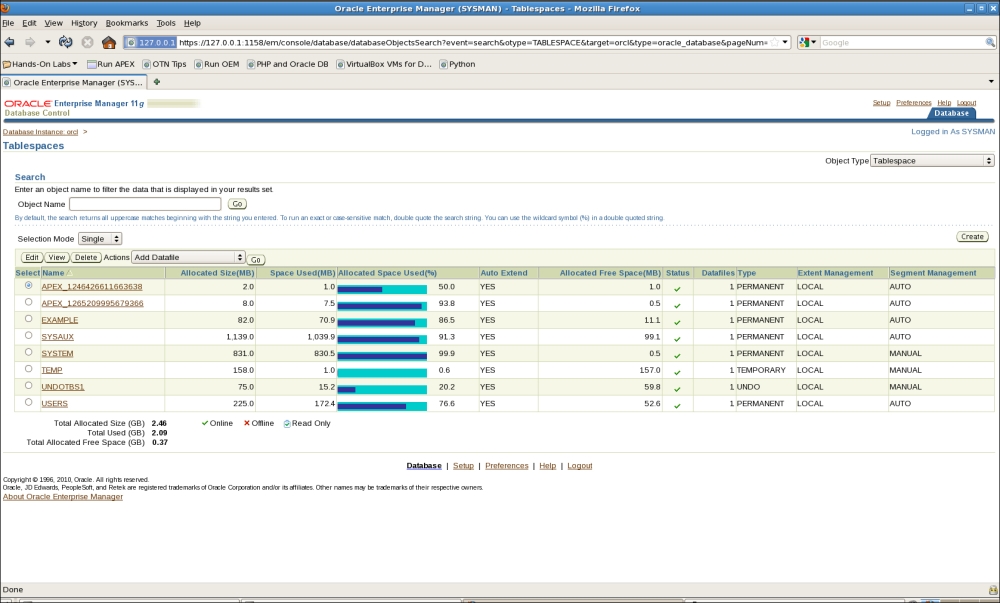
Task: Open the Python bookmark
Action: pos(457,64)
